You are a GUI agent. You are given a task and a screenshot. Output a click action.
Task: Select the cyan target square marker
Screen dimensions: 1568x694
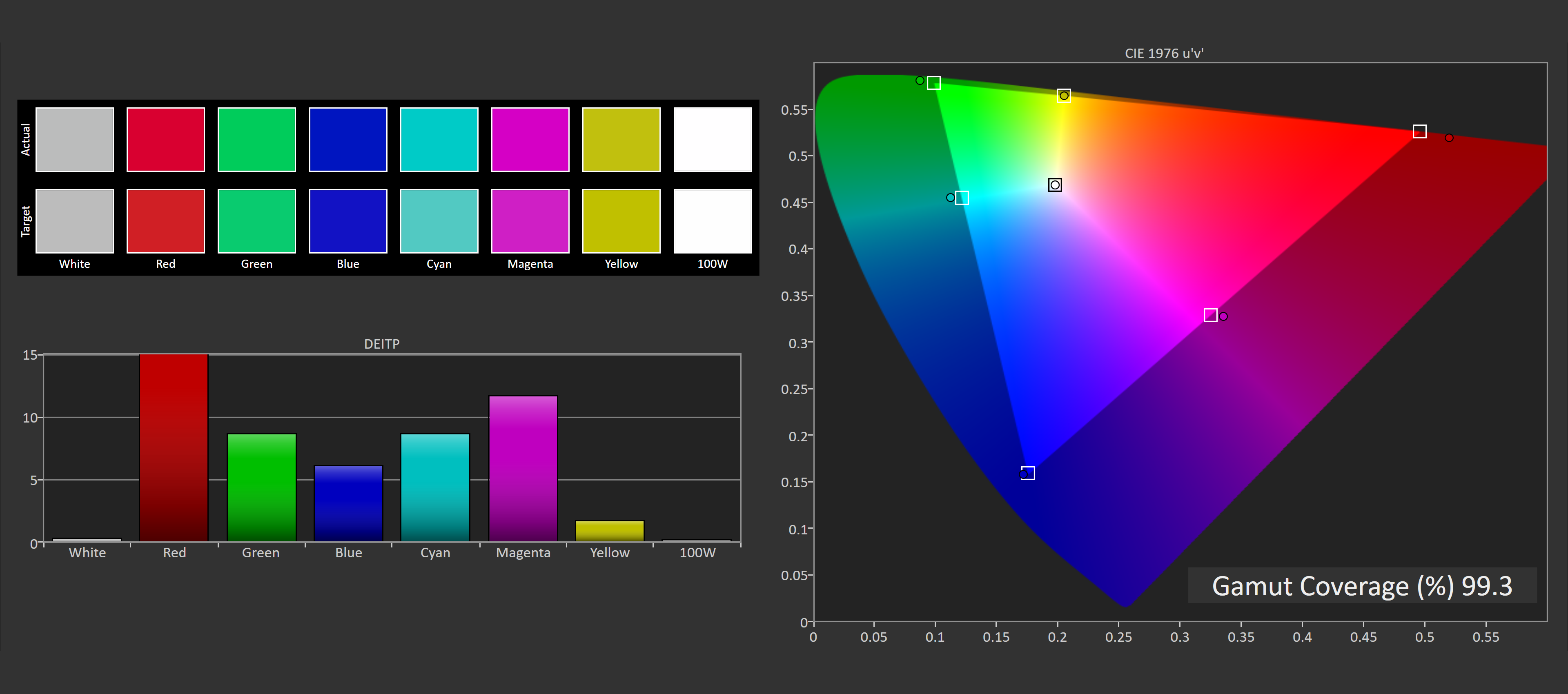(x=962, y=198)
